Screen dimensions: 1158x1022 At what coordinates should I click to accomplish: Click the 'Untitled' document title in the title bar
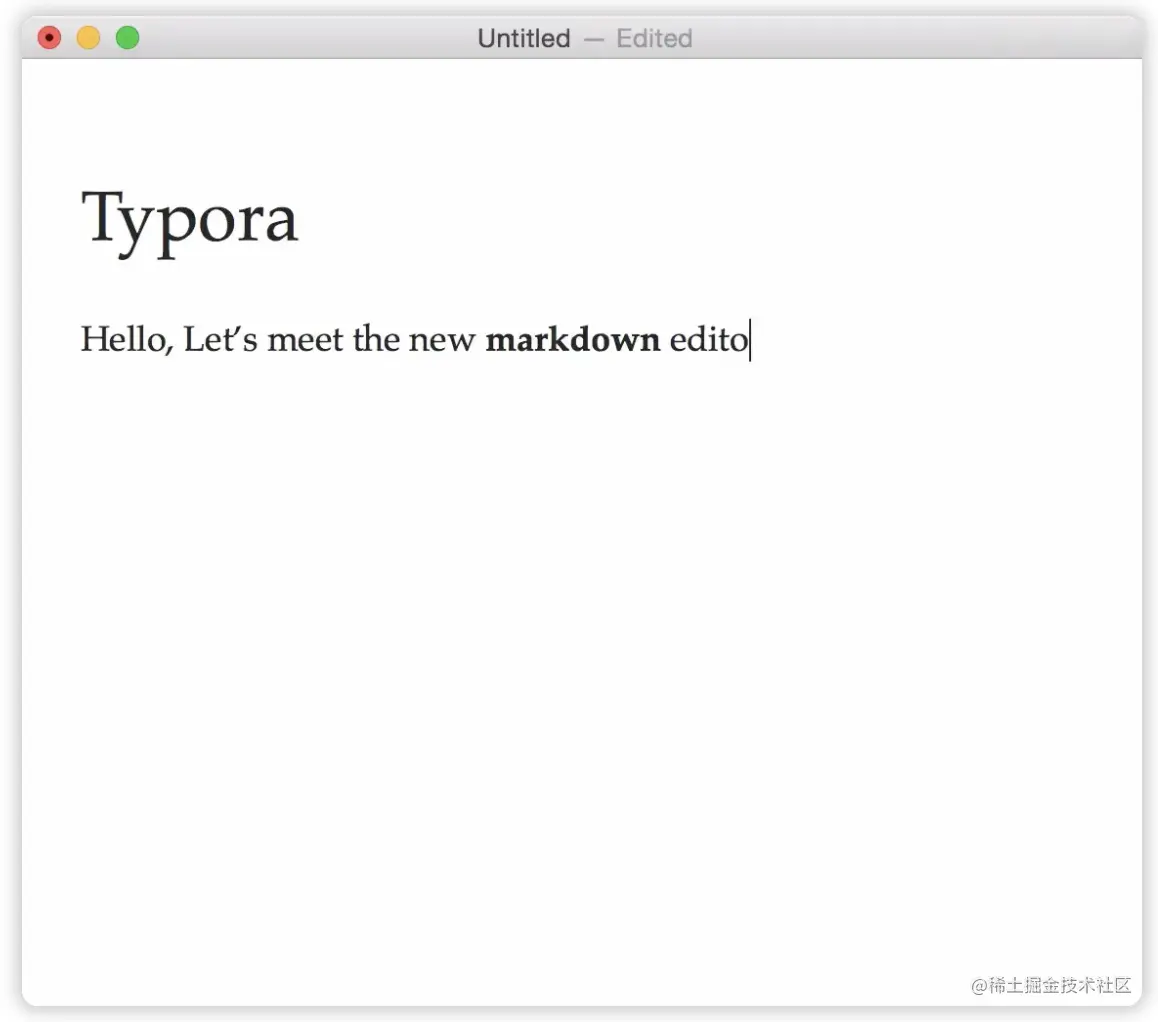pyautogui.click(x=524, y=38)
